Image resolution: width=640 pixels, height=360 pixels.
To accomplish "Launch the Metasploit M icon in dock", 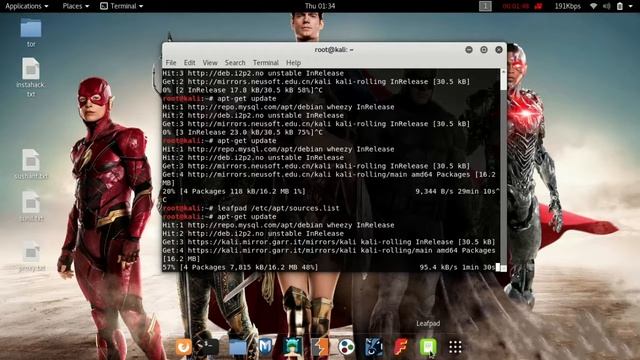I will (265, 347).
